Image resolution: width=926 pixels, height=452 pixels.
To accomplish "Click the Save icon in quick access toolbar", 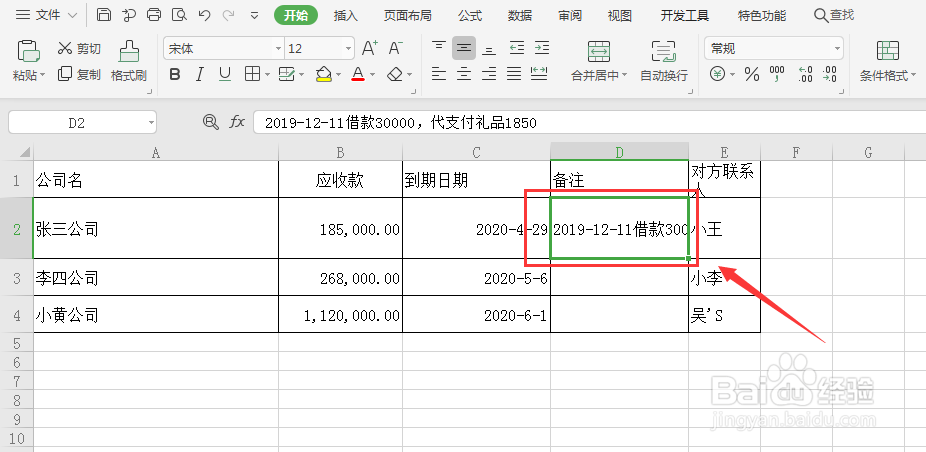I will coord(103,15).
